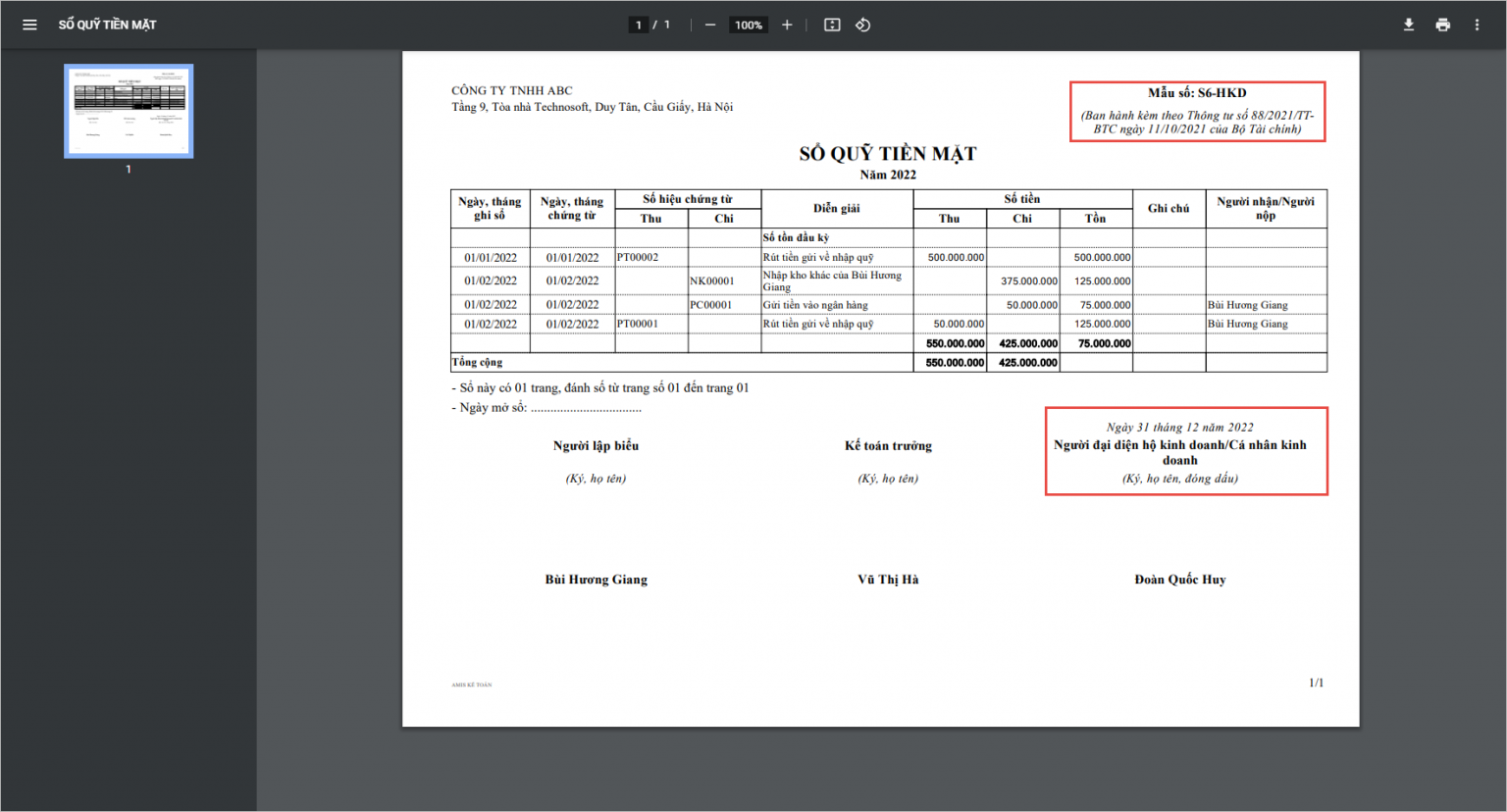Click the SỔ QUỸ TIỀN MẶT document heading
This screenshot has height=812, width=1507.
point(888,153)
